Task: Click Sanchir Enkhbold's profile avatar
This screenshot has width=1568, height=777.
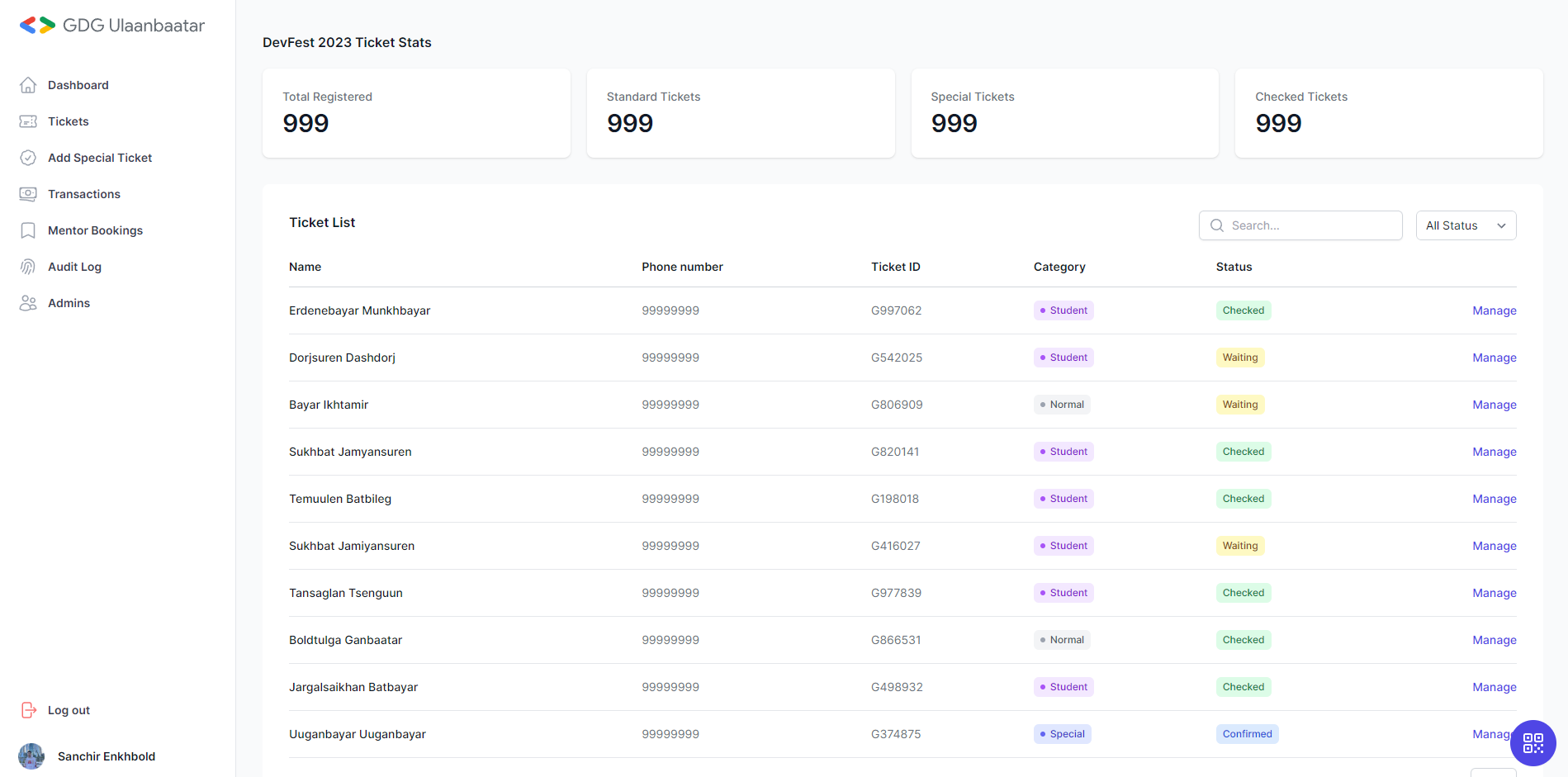Action: [x=31, y=756]
